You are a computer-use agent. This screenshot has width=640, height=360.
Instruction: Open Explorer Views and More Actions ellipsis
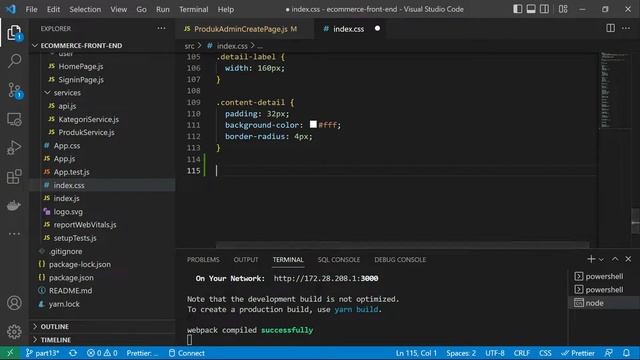pyautogui.click(x=161, y=28)
